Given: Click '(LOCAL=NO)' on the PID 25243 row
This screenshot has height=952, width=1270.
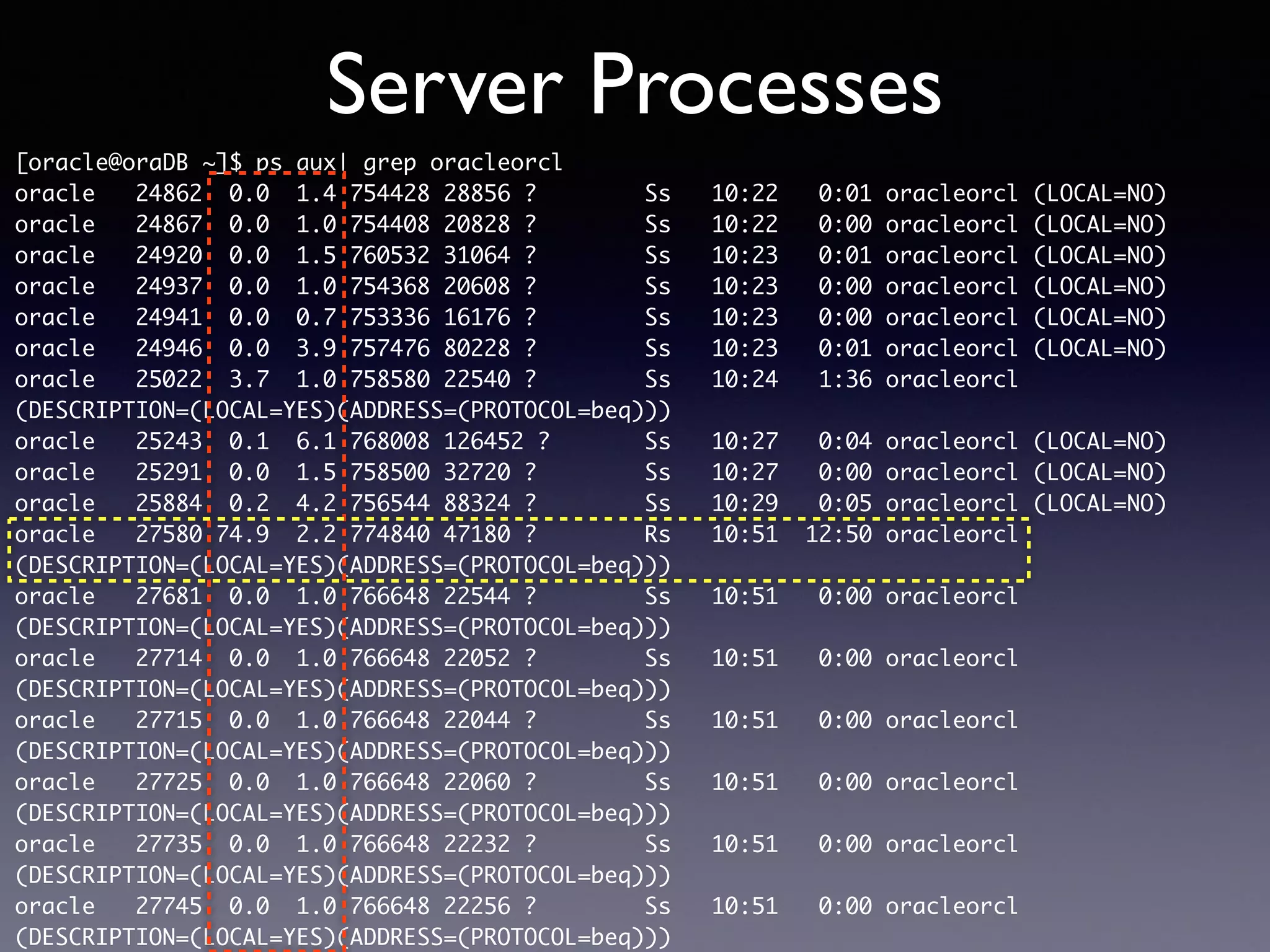Looking at the screenshot, I should coord(1099,441).
